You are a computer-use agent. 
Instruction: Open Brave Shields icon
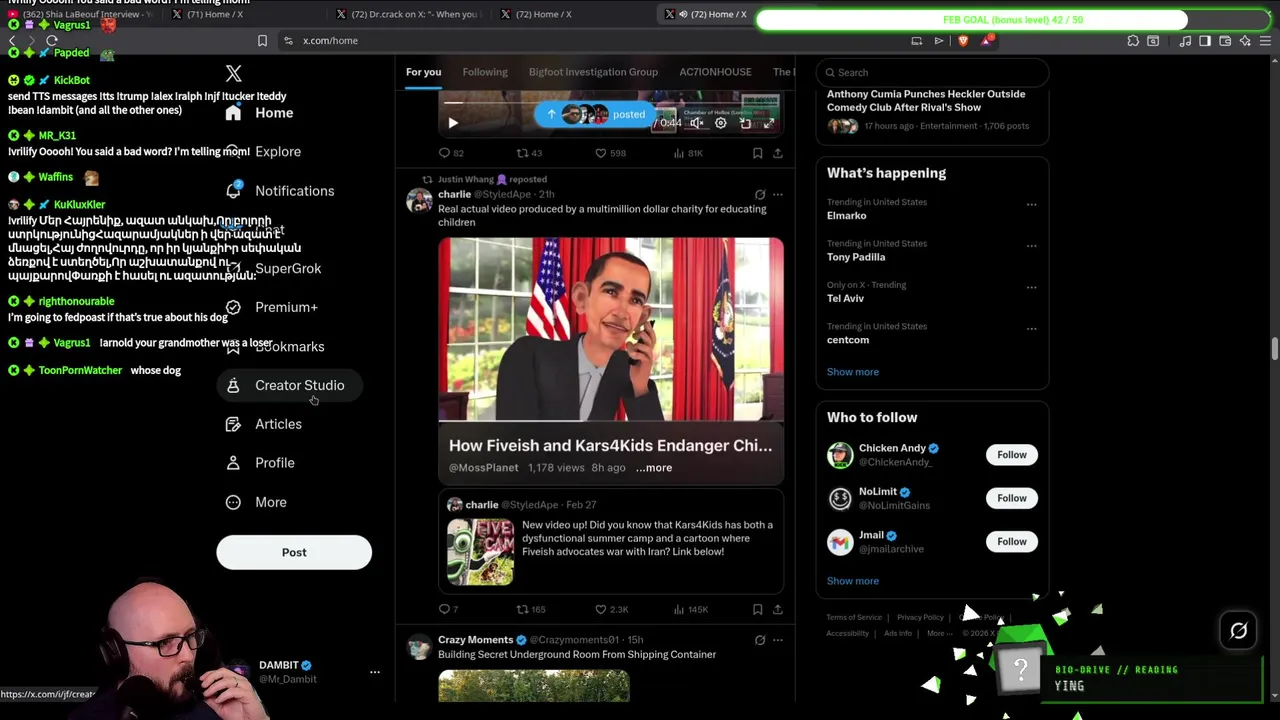(x=963, y=40)
